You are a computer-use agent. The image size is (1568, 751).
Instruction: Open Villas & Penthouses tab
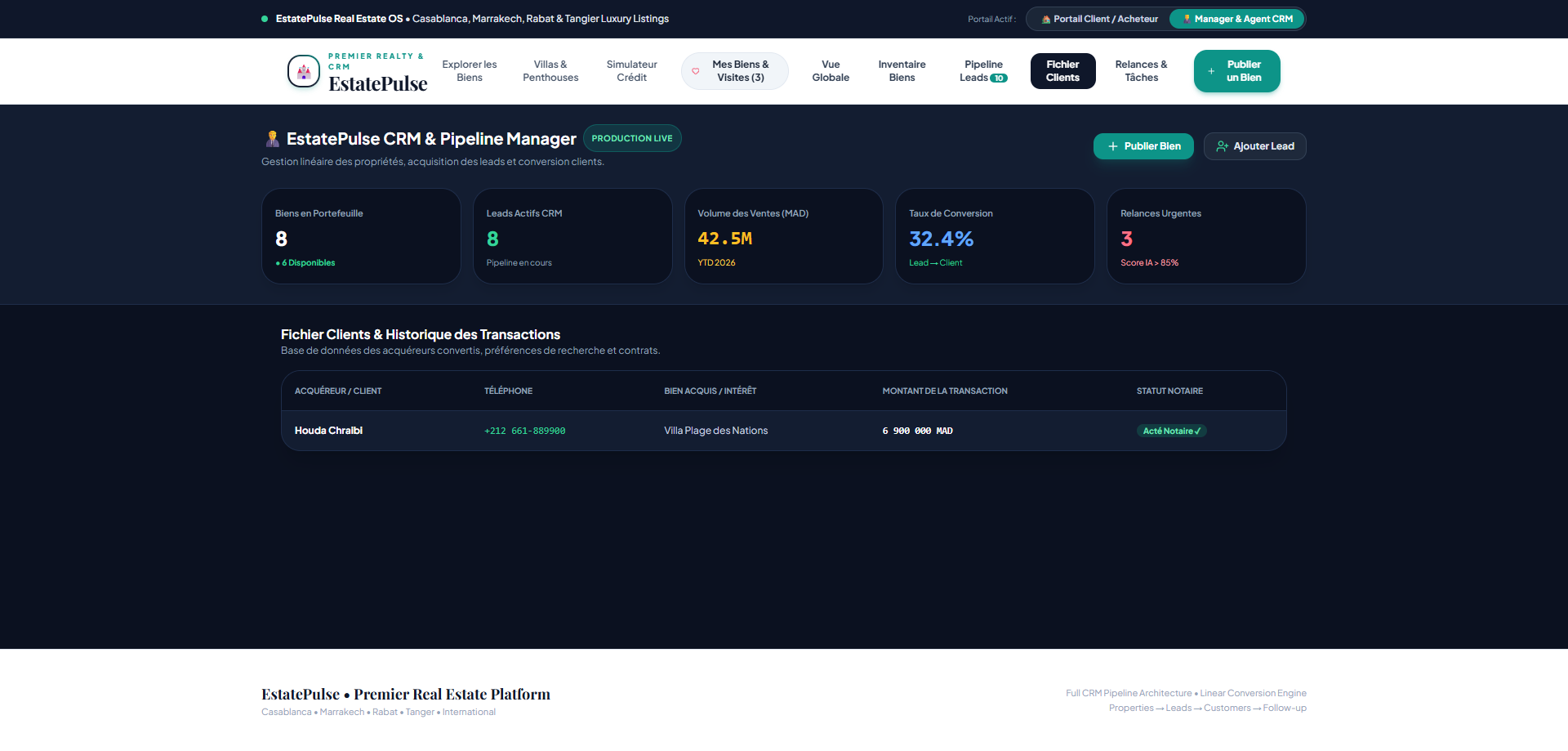550,71
